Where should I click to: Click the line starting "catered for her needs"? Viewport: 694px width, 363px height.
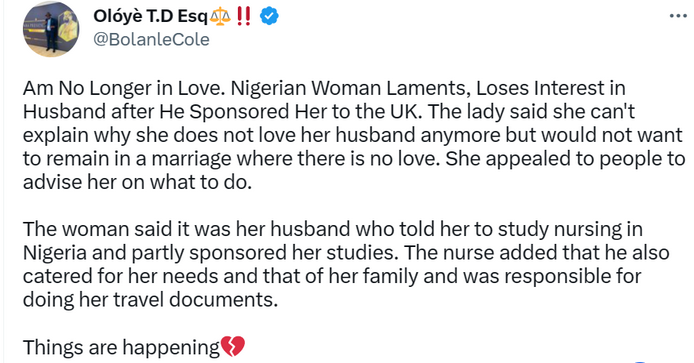pos(332,276)
